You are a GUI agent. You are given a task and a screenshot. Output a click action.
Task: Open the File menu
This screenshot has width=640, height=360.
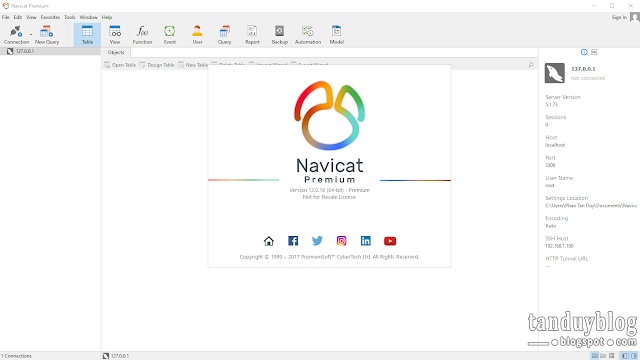(6, 17)
